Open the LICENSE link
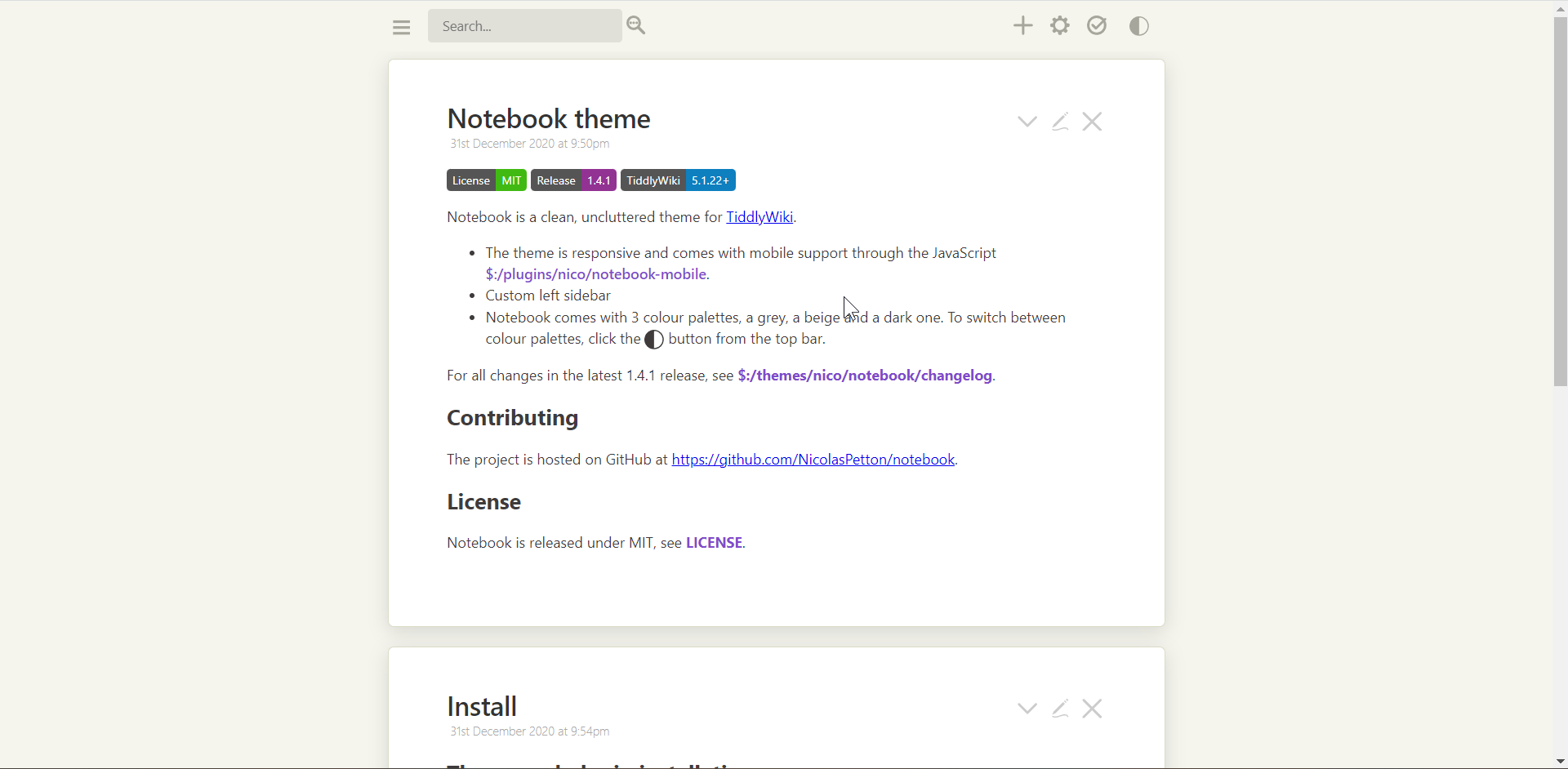1568x769 pixels. (x=715, y=544)
